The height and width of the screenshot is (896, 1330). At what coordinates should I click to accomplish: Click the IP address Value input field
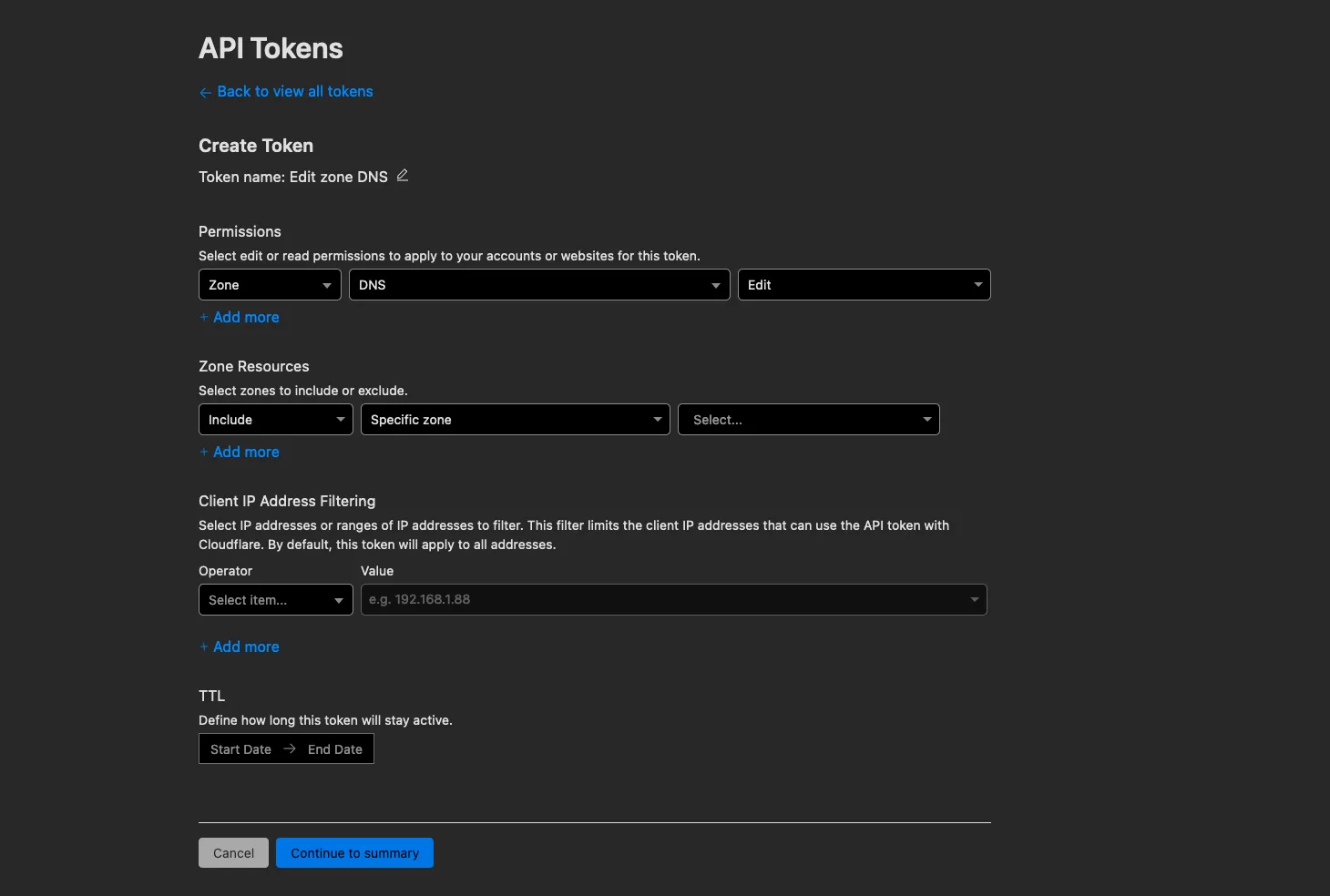pos(673,600)
